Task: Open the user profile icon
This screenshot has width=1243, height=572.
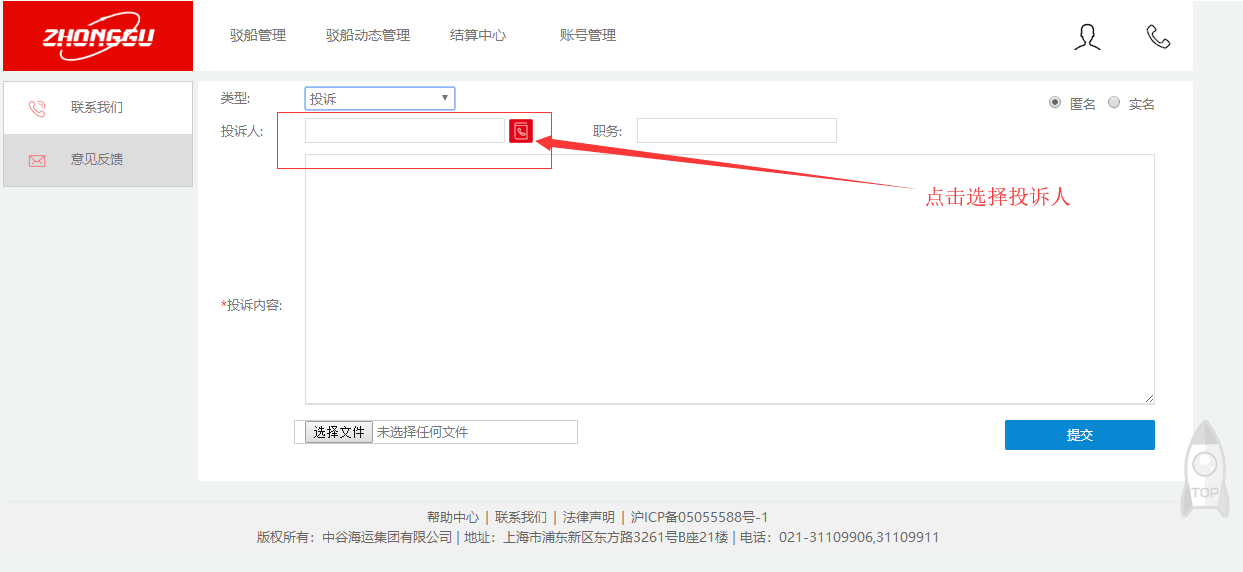Action: coord(1087,38)
